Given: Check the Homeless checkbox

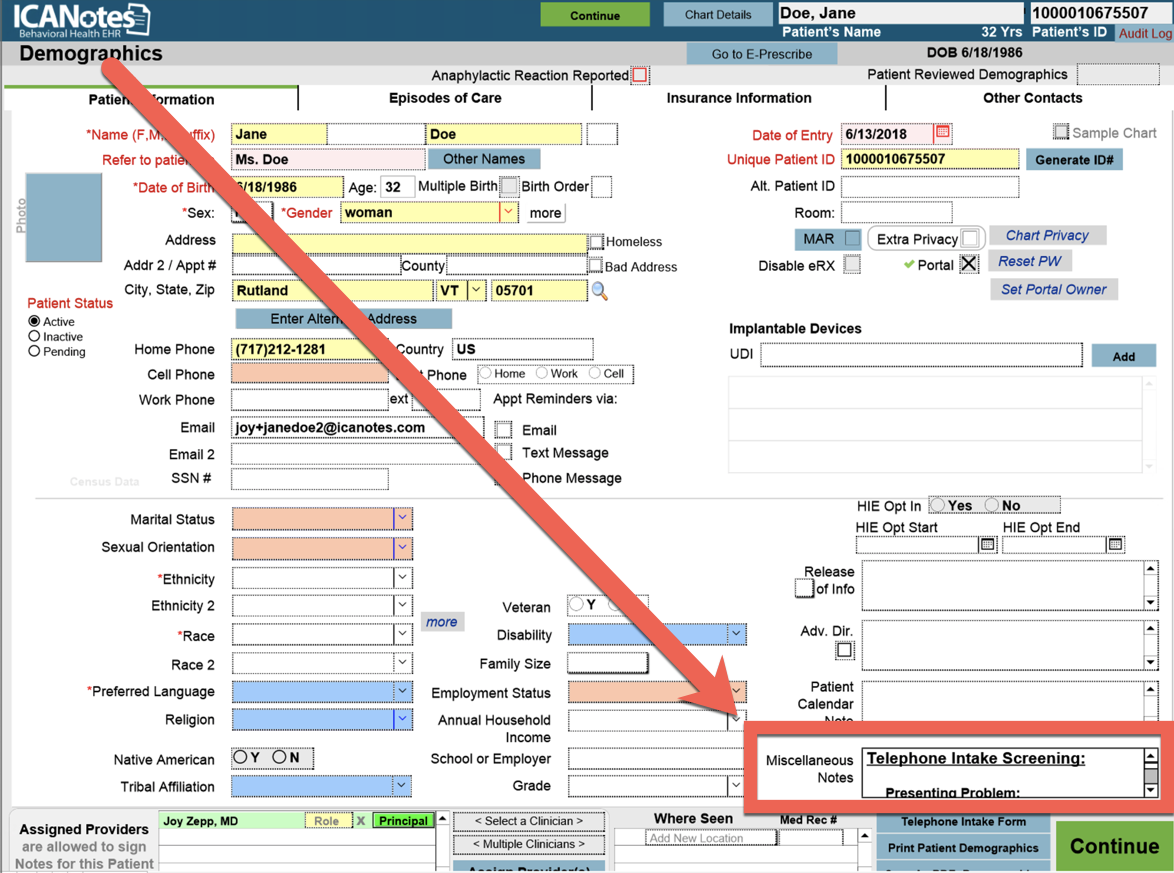Looking at the screenshot, I should pyautogui.click(x=596, y=242).
